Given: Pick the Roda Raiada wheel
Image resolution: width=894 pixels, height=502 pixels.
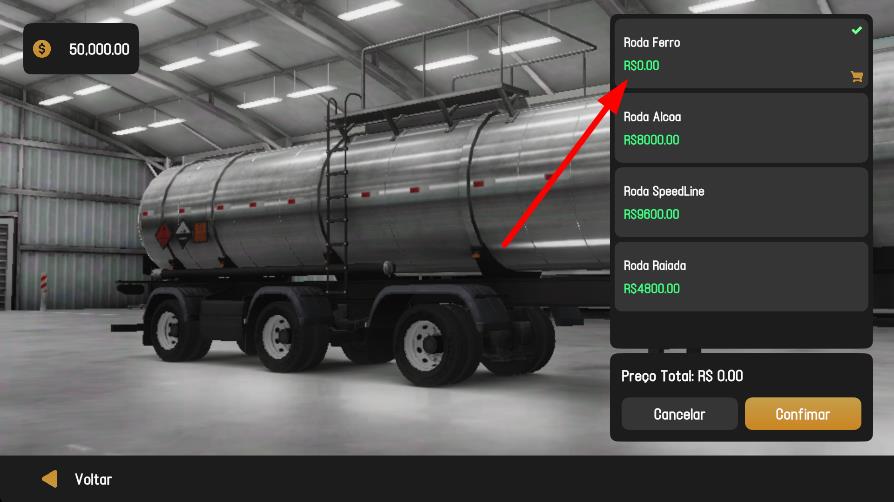Looking at the screenshot, I should click(x=741, y=277).
